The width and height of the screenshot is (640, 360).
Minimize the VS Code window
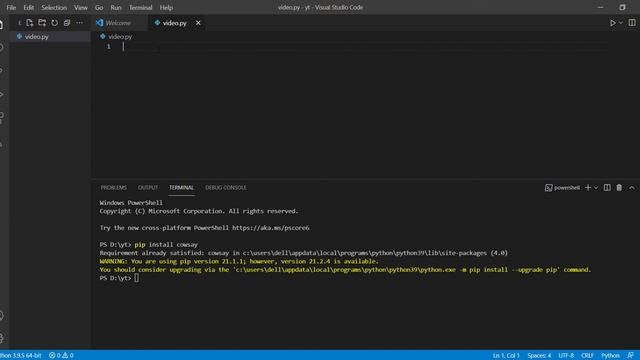pyautogui.click(x=600, y=7)
